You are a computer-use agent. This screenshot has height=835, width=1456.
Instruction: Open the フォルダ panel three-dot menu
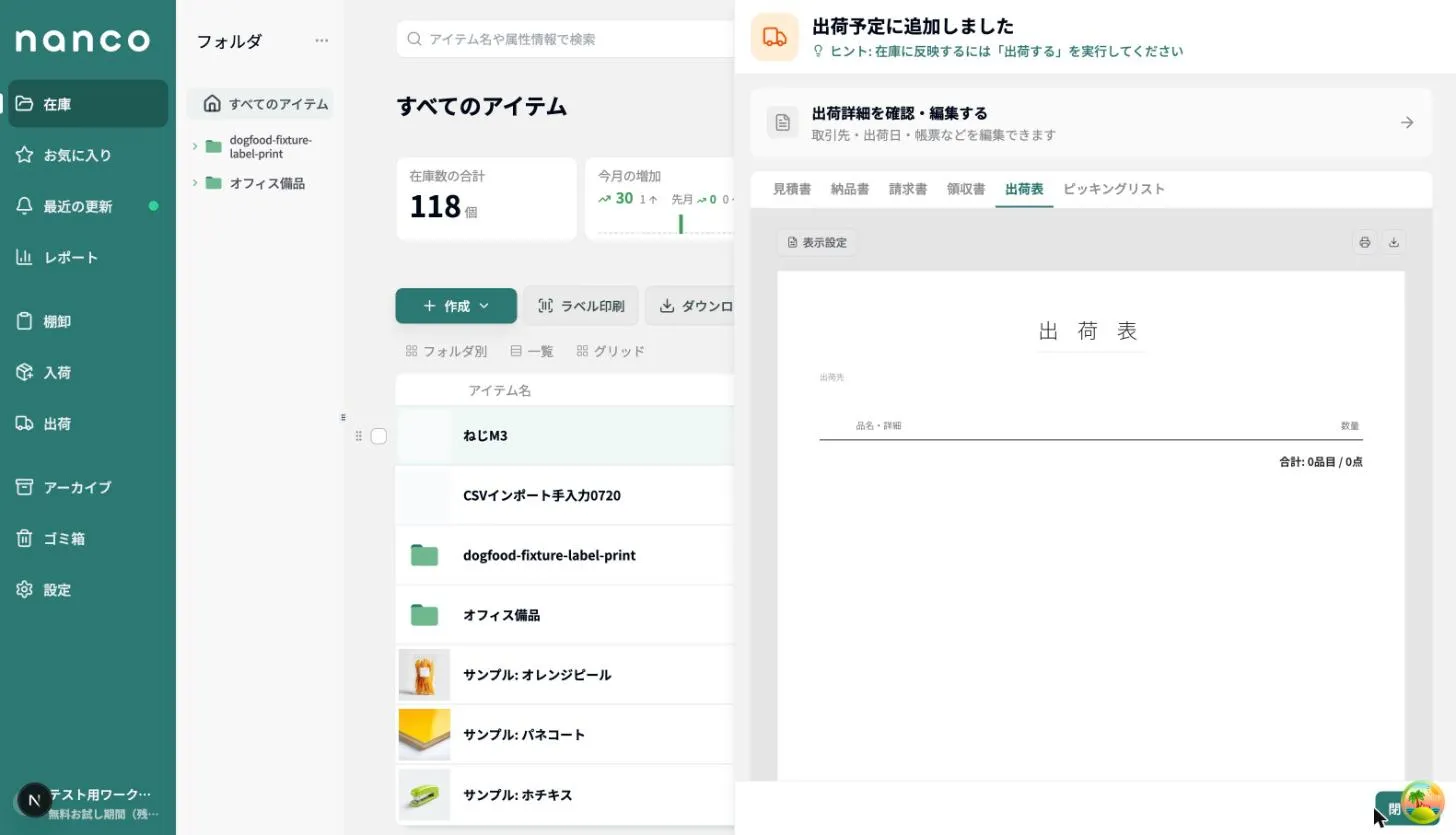(x=321, y=41)
